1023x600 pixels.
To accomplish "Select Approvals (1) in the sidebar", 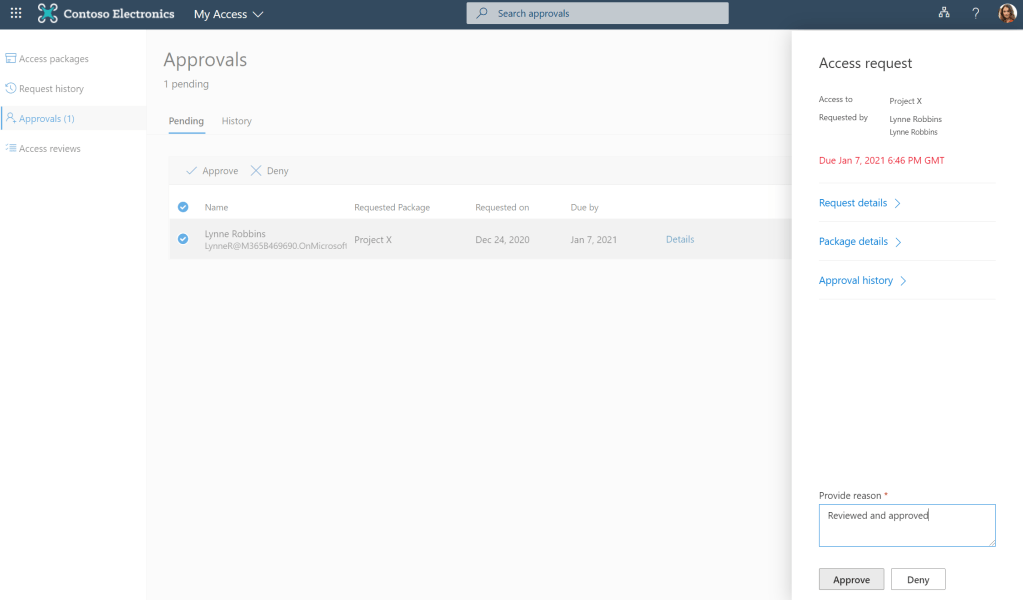I will 46,119.
